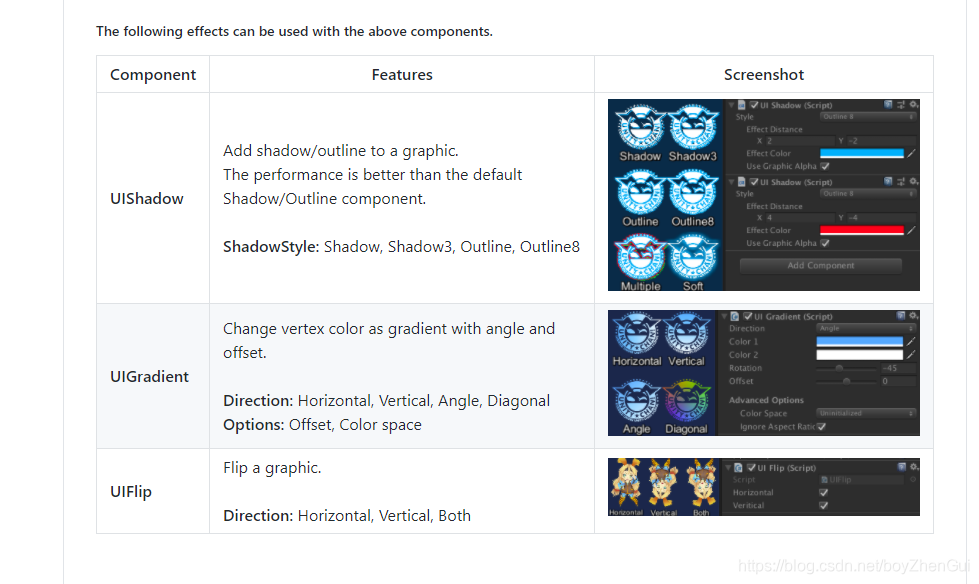
Task: Collapse the UI Flip component
Action: [x=728, y=468]
